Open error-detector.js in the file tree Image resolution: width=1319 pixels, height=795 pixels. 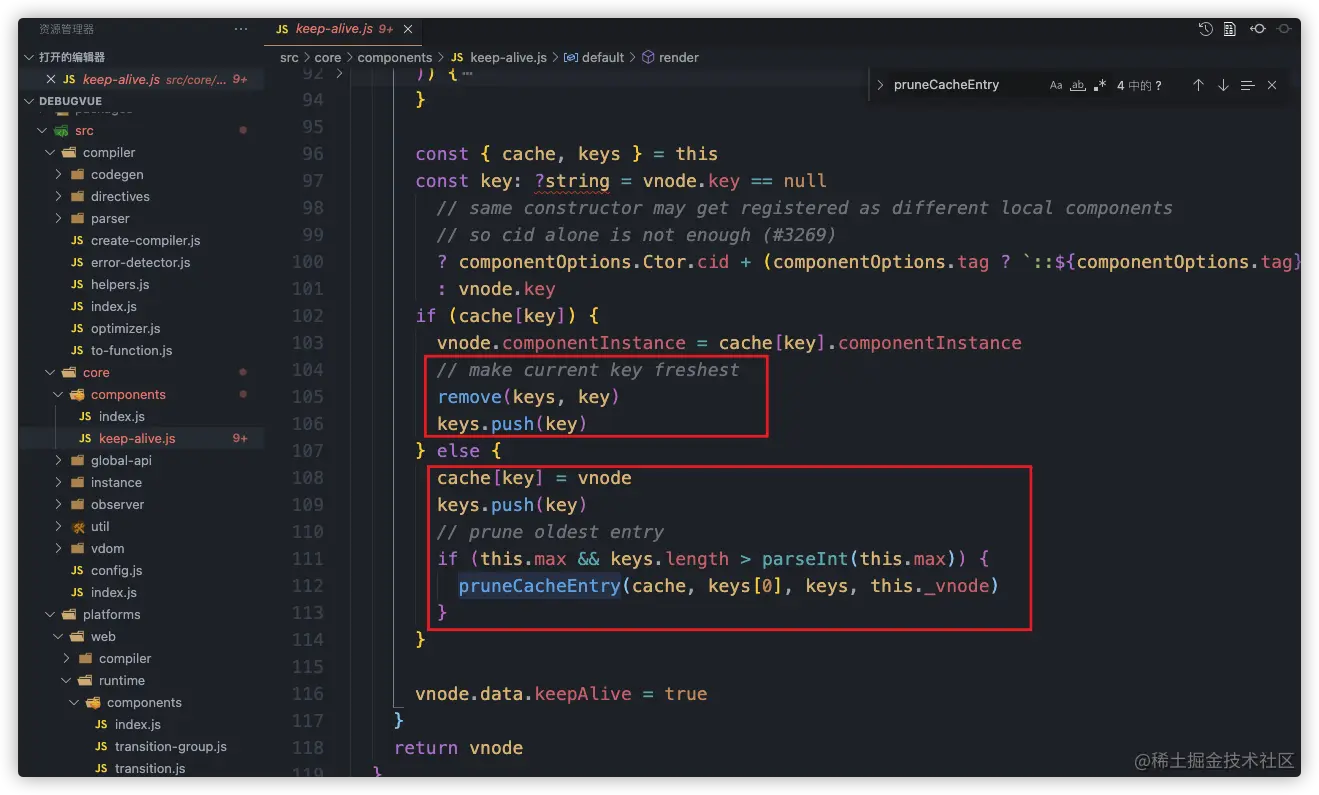click(140, 263)
